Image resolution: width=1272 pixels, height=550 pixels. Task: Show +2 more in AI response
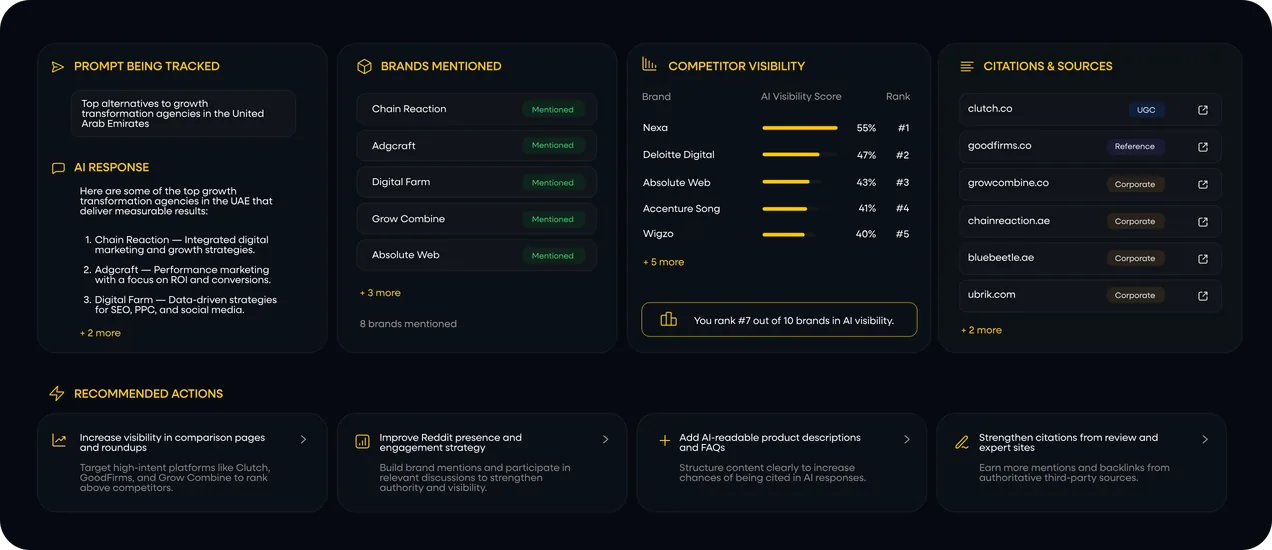coord(100,333)
